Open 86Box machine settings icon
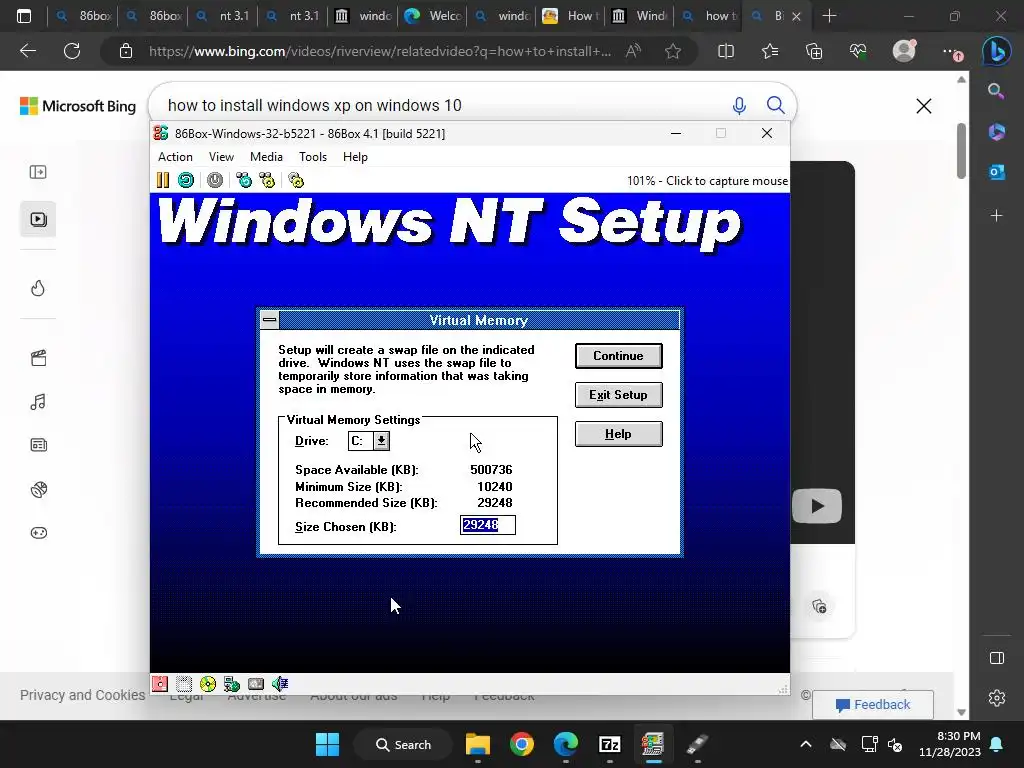Viewport: 1024px width, 768px height. tap(296, 180)
